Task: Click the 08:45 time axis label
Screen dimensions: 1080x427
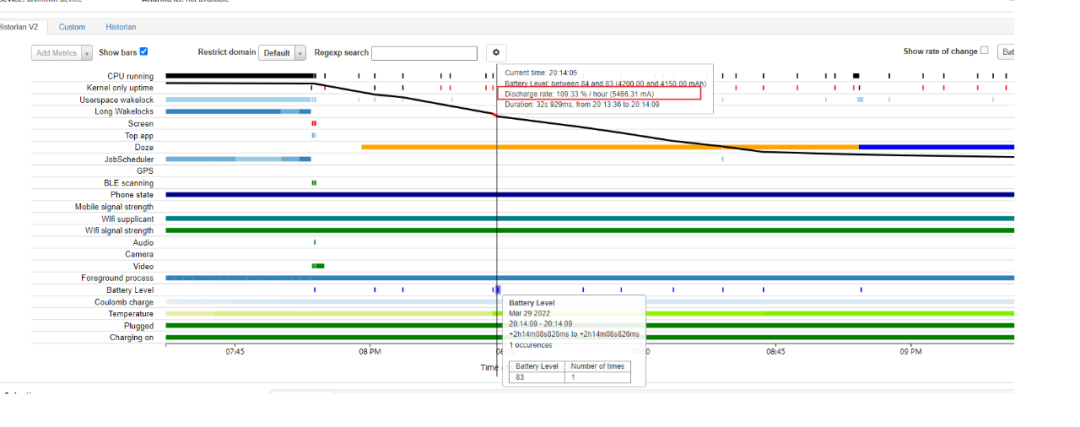Action: click(775, 351)
